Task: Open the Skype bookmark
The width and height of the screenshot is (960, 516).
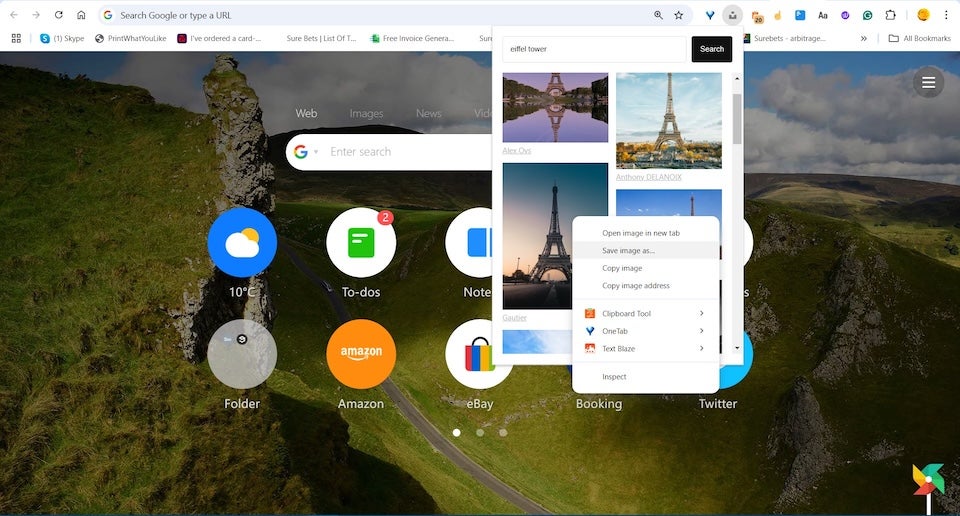Action: tap(62, 38)
